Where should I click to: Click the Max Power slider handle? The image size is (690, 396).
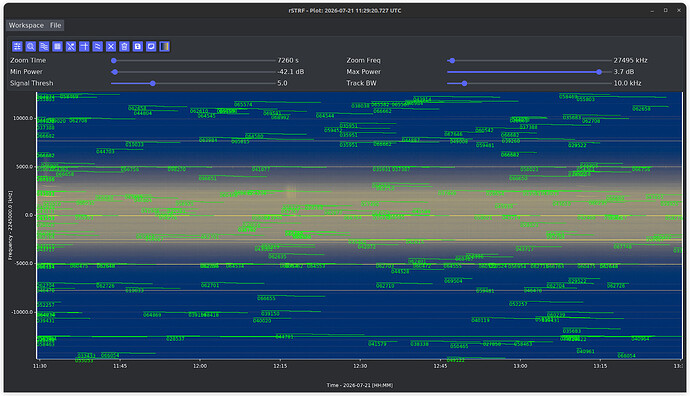[599, 72]
